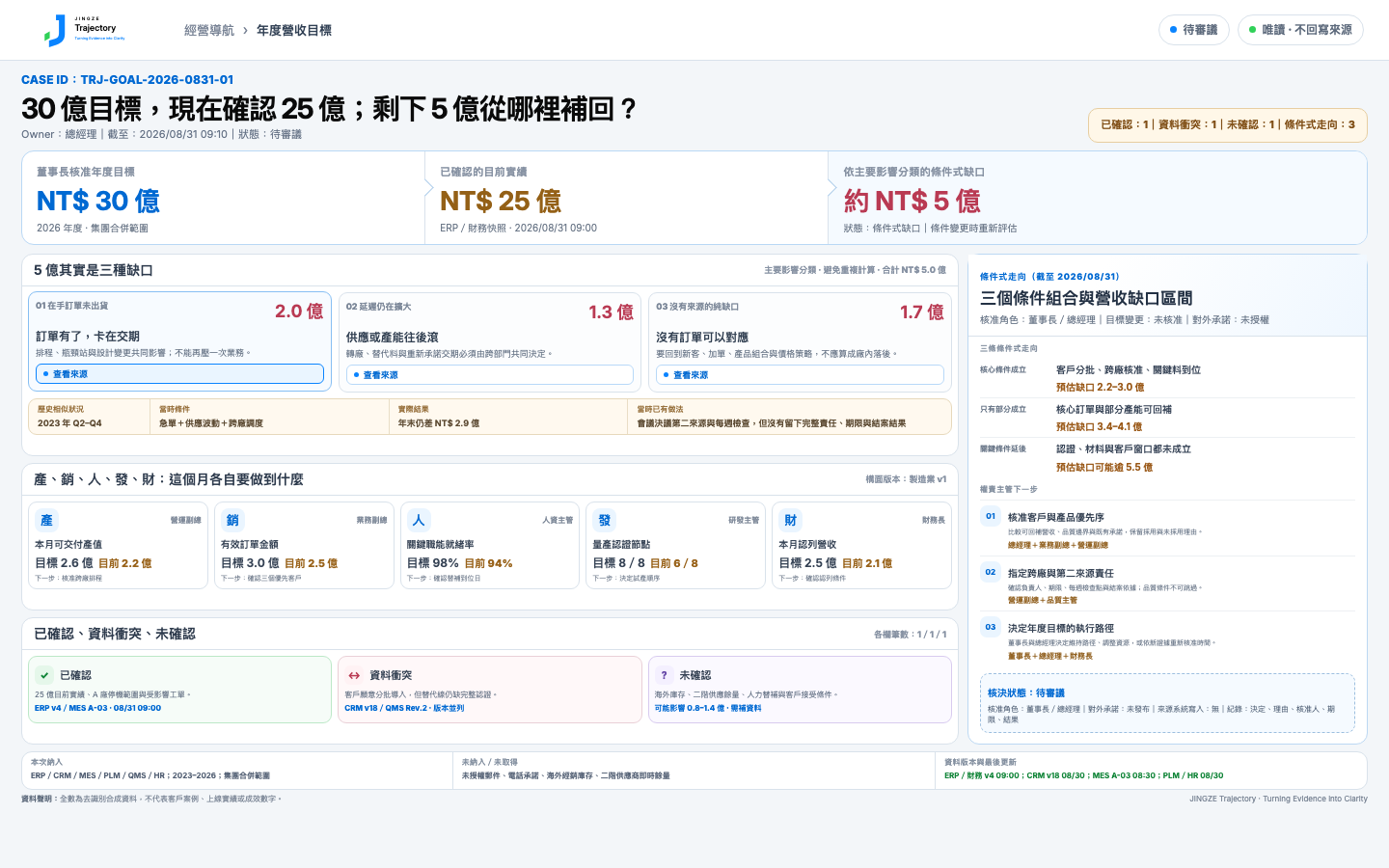This screenshot has width=1389, height=868.
Task: Click the JINGZE Trajectory logo
Action: (85, 30)
